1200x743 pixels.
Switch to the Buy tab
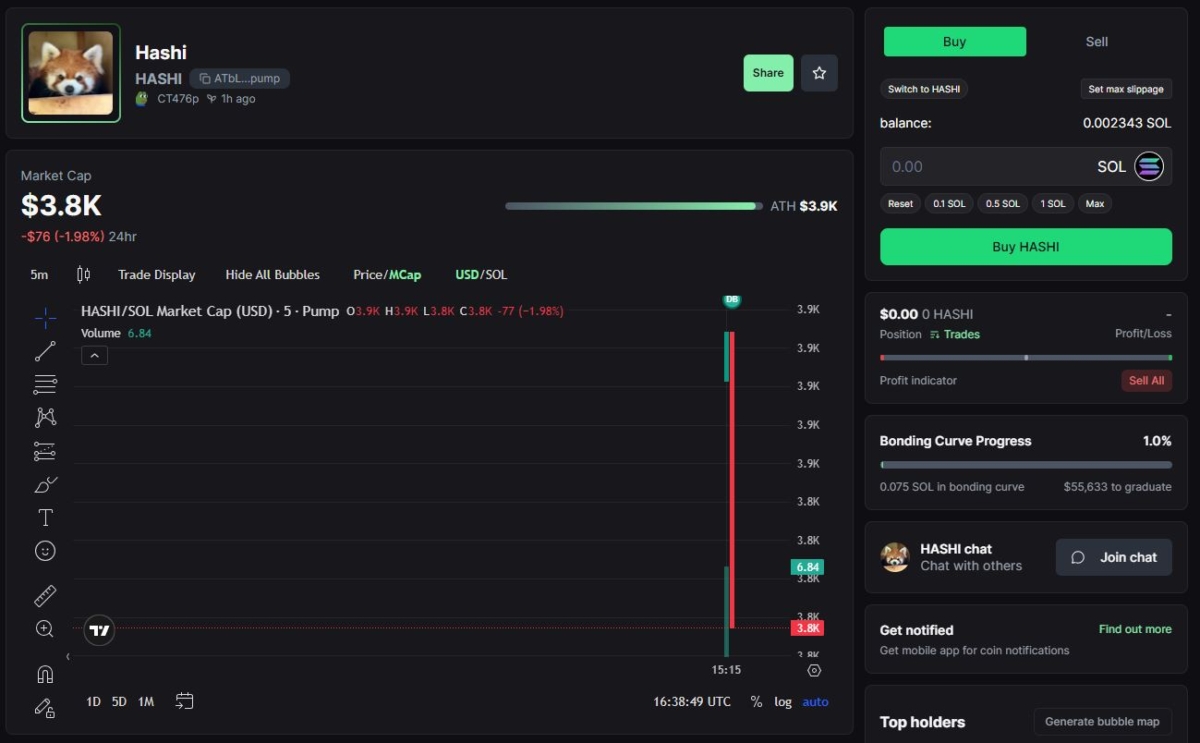[x=954, y=42]
